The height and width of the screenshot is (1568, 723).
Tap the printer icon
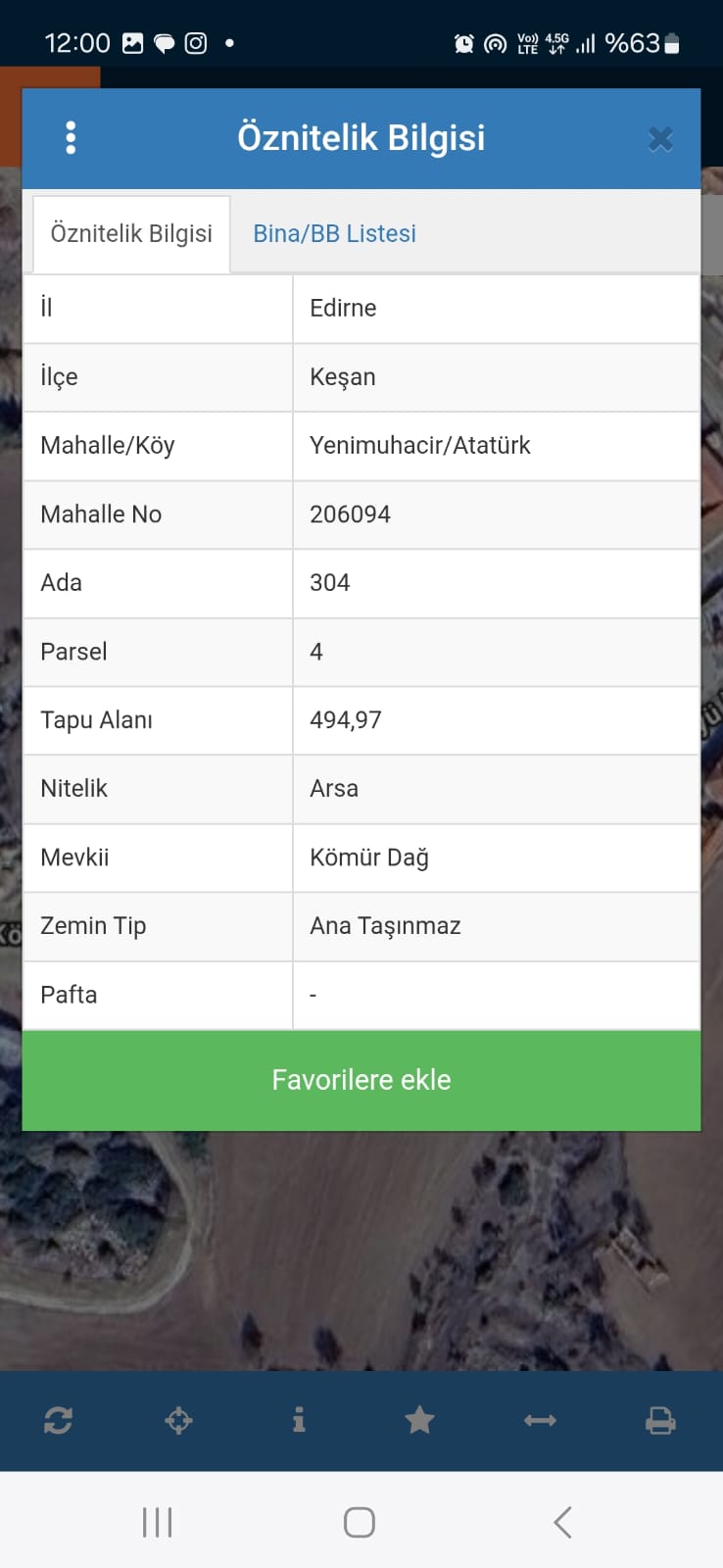(660, 1420)
